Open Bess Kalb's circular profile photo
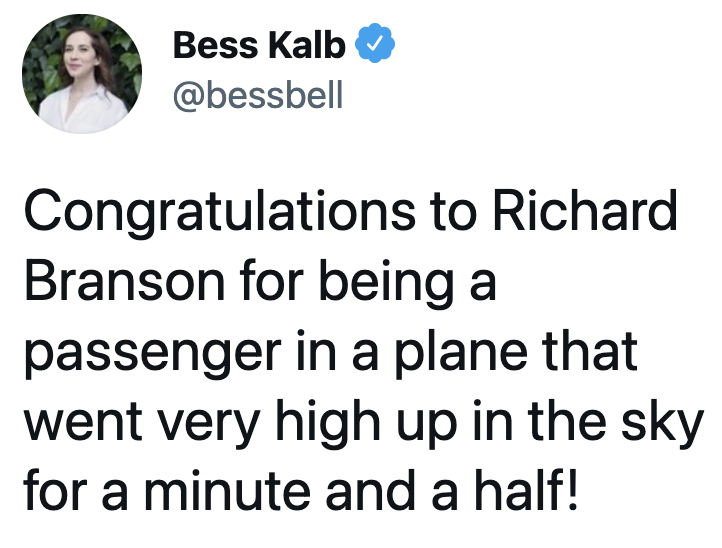722x548 pixels. click(x=82, y=74)
